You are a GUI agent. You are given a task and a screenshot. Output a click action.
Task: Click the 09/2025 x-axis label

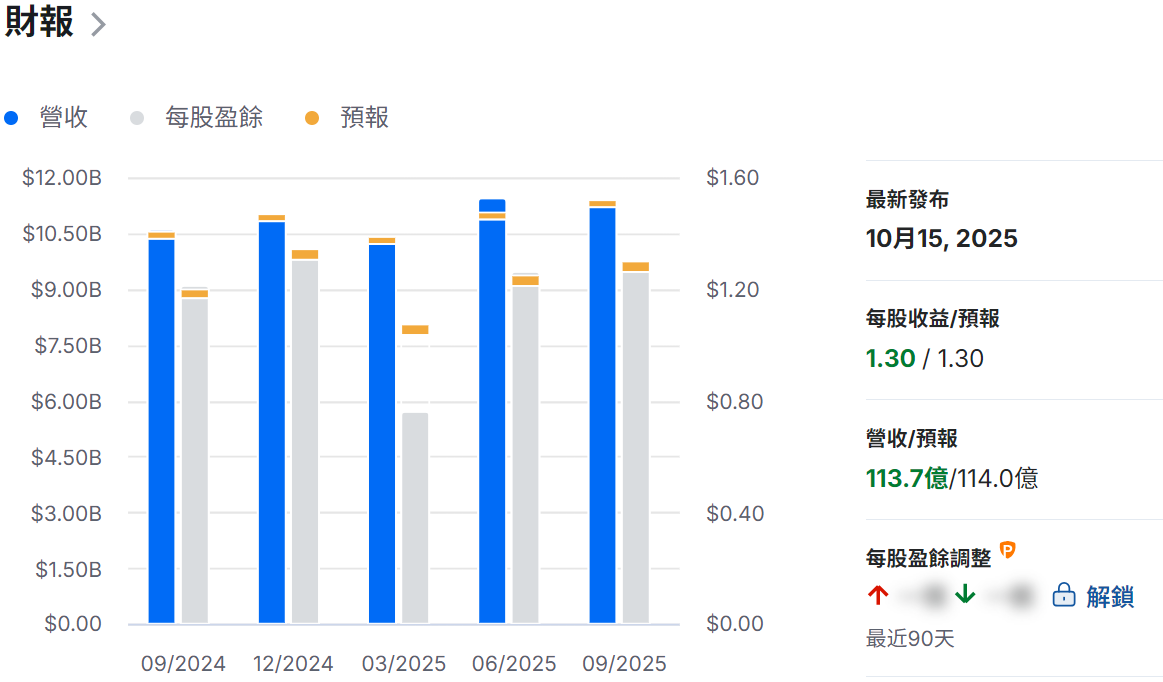624,664
